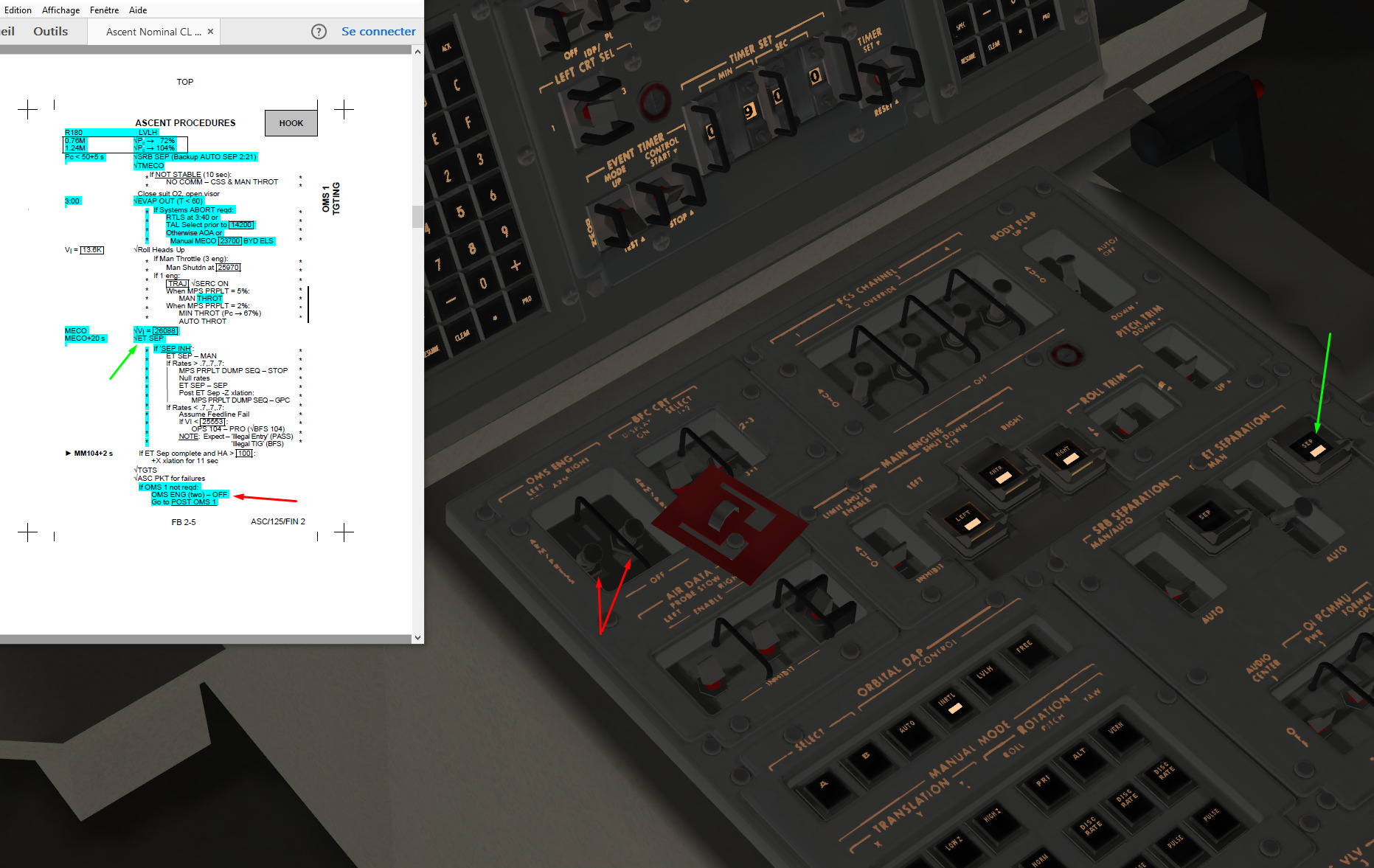Viewport: 1374px width, 868px height.
Task: Open the POST OMS 1 link
Action: pyautogui.click(x=194, y=502)
